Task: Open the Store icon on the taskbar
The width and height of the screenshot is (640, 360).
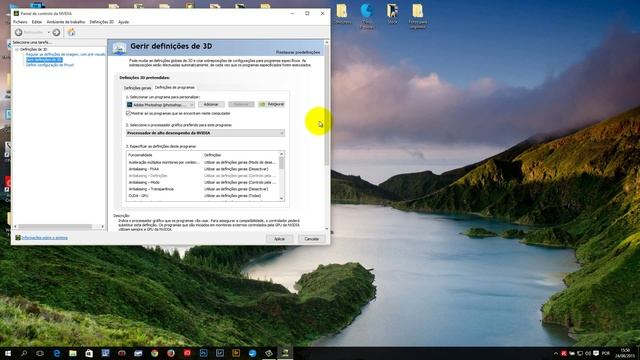Action: click(x=89, y=353)
